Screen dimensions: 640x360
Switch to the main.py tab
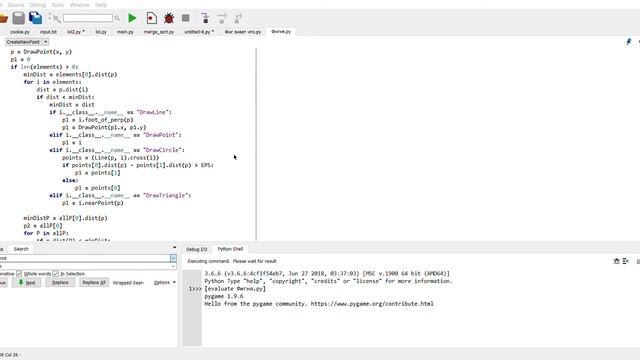coord(125,31)
